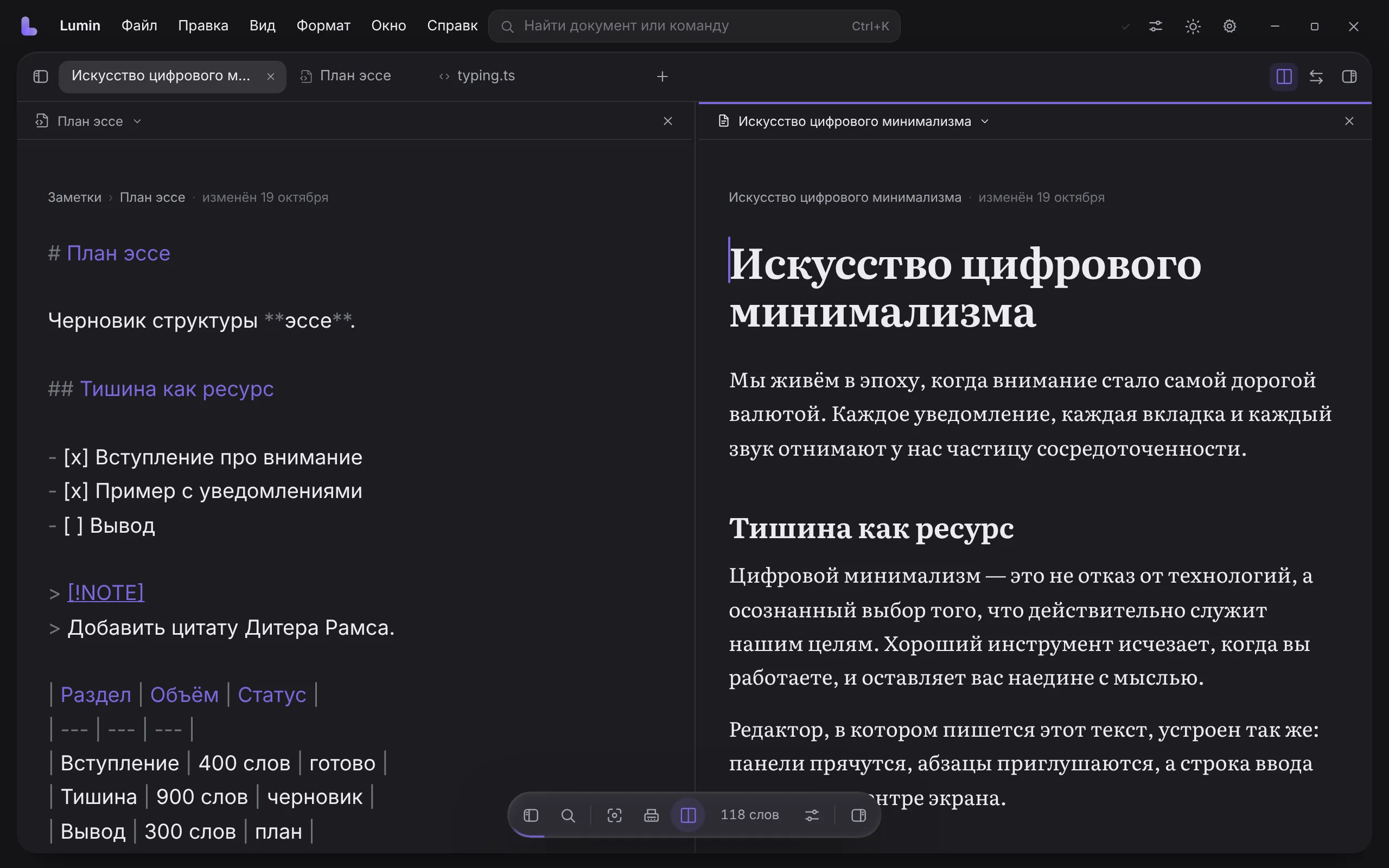Click the 'Статус' table header in the source
The image size is (1389, 868).
pos(272,694)
